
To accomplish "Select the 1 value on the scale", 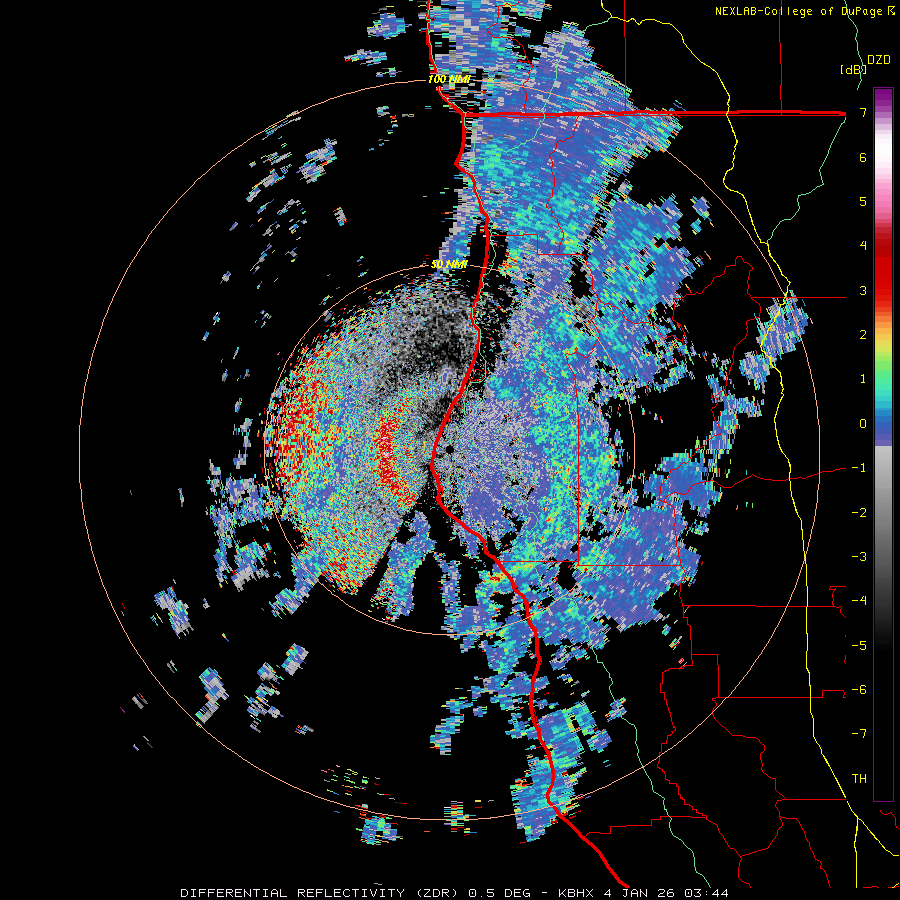I will tap(863, 379).
